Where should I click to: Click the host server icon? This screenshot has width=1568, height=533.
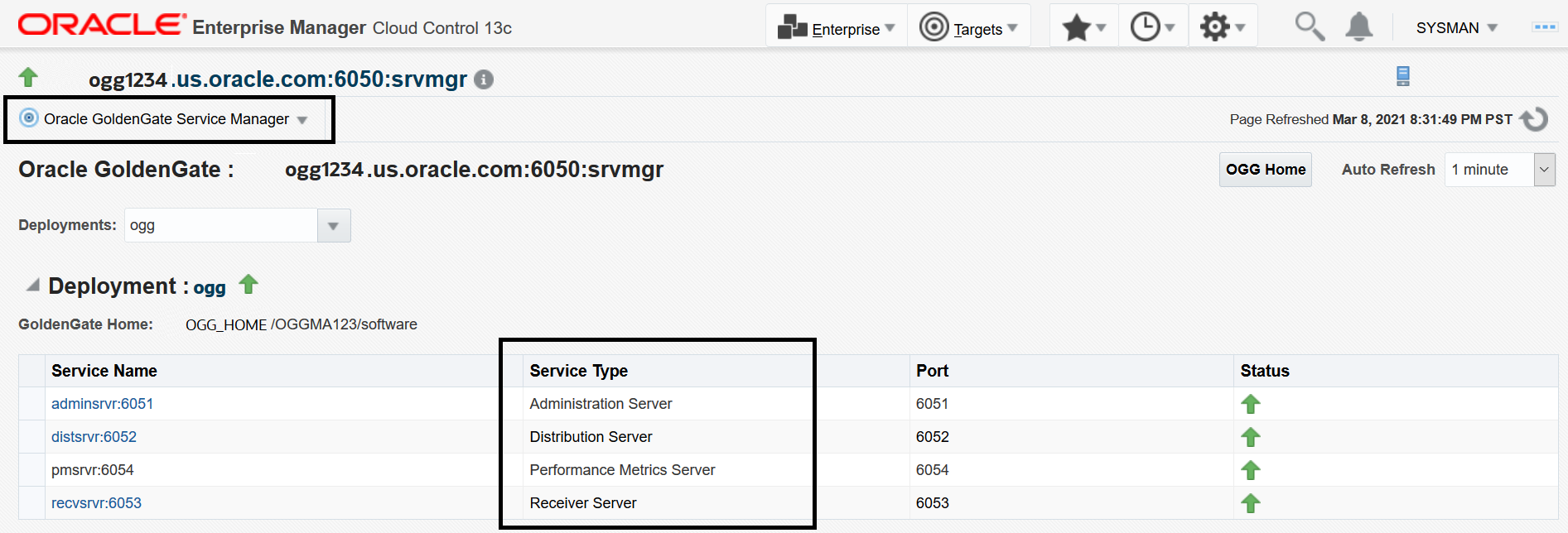pos(1402,76)
